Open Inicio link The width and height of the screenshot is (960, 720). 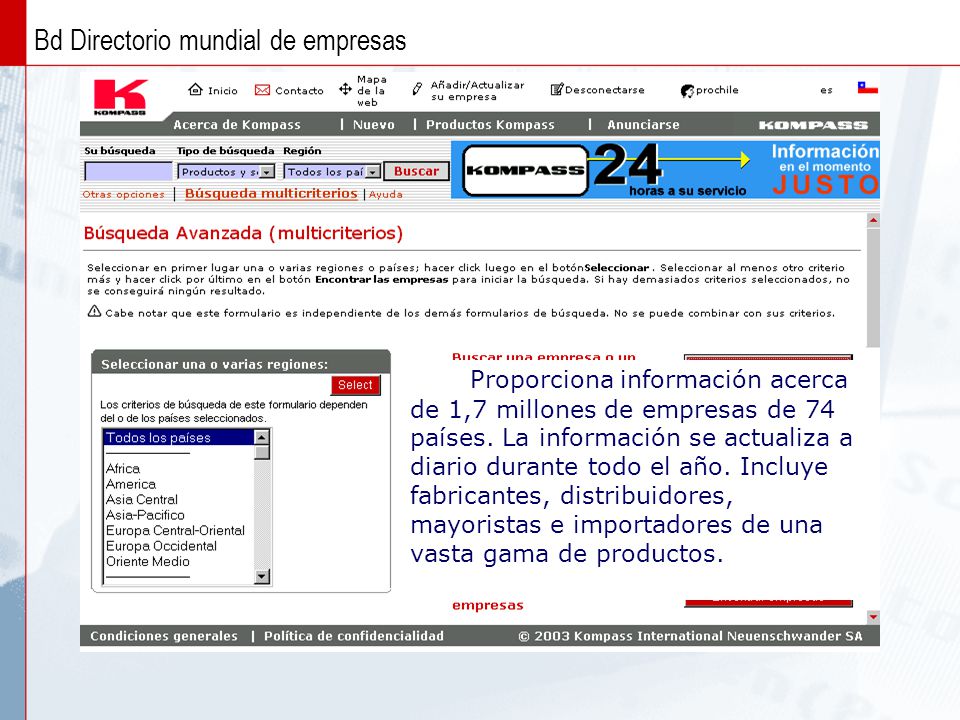coord(223,91)
